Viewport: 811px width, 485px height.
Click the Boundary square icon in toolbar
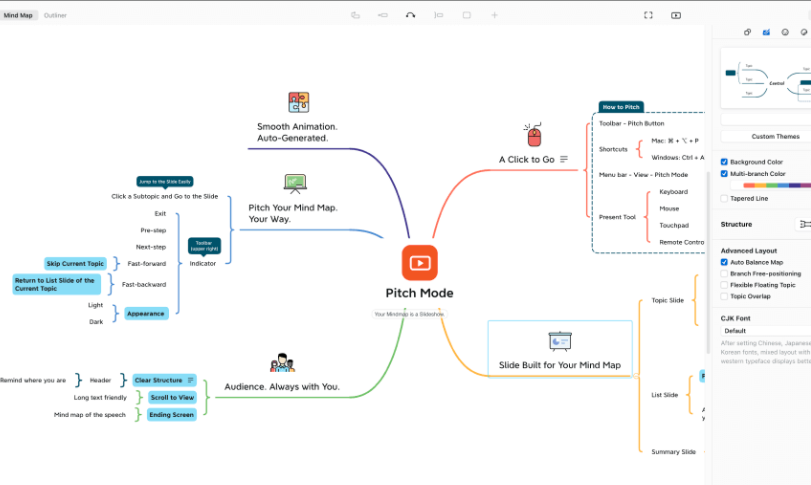466,15
